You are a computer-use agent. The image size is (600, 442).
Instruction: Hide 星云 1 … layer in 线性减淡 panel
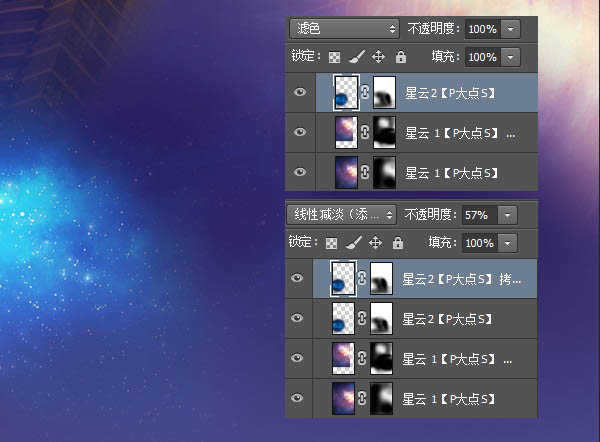[x=297, y=358]
